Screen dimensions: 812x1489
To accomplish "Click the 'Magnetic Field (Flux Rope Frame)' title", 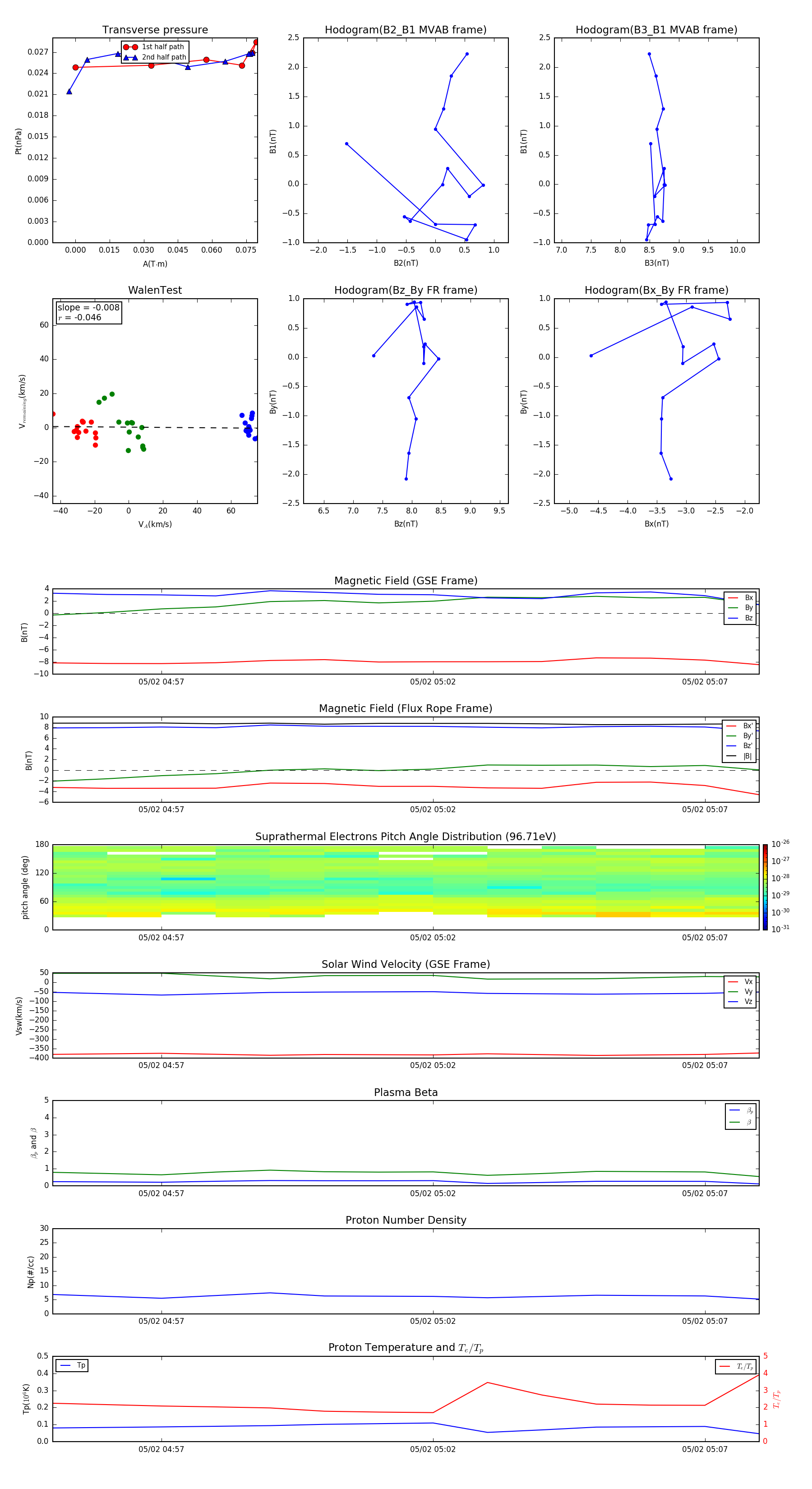I will (x=406, y=709).
